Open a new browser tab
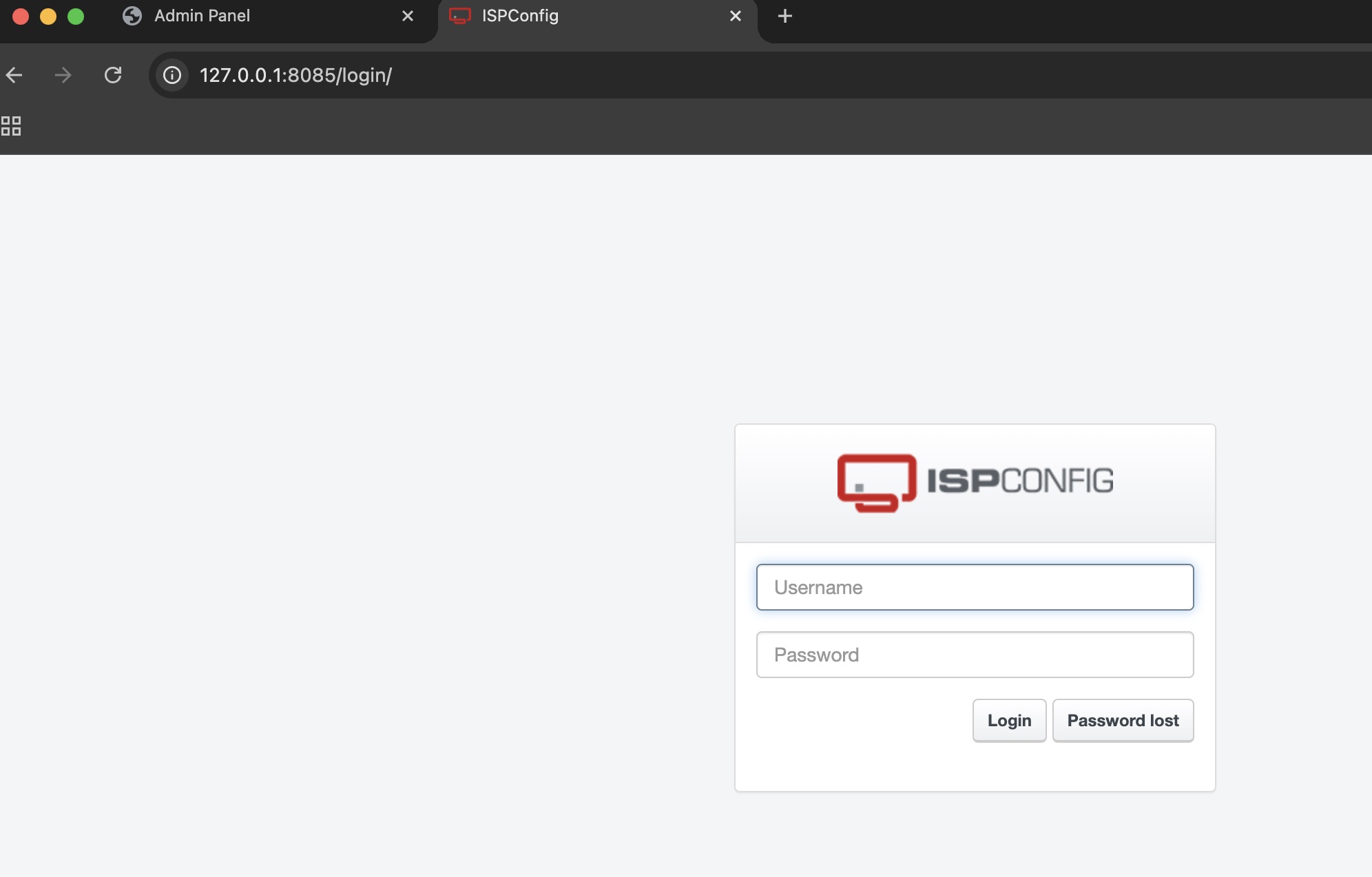The height and width of the screenshot is (877, 1372). click(784, 16)
